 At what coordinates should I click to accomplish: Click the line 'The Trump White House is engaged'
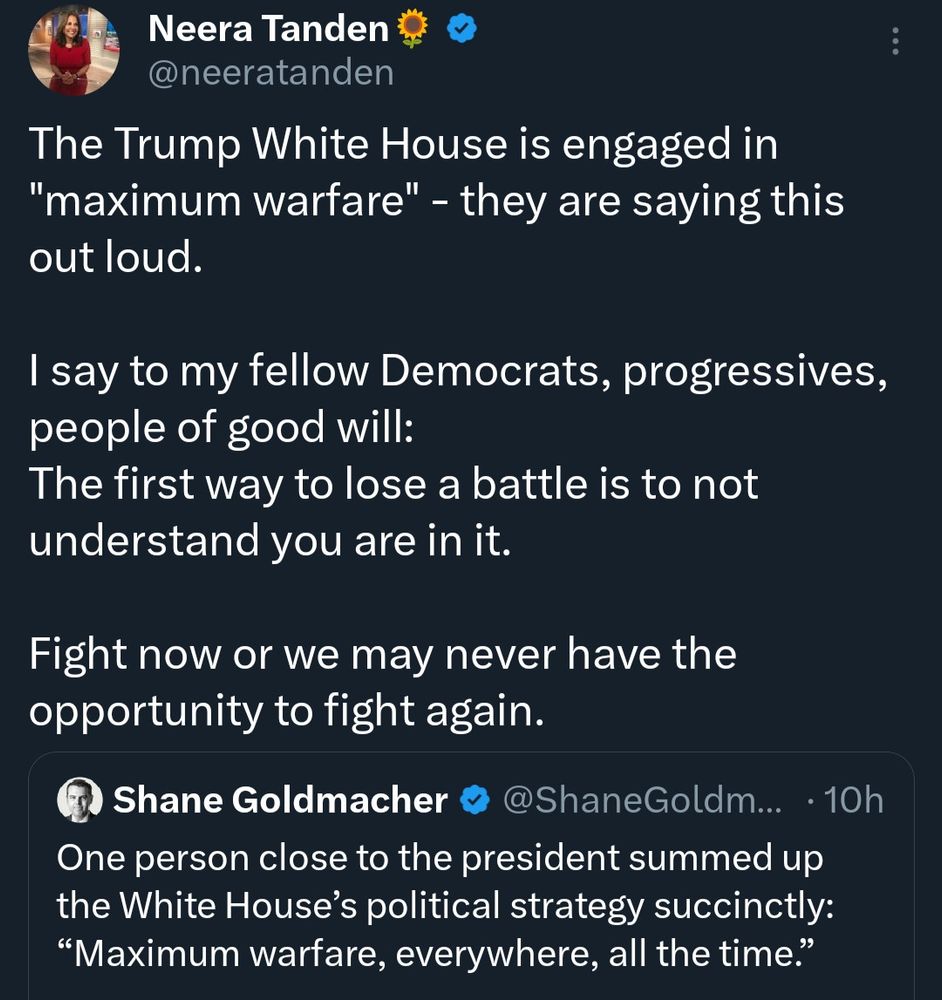tap(403, 144)
